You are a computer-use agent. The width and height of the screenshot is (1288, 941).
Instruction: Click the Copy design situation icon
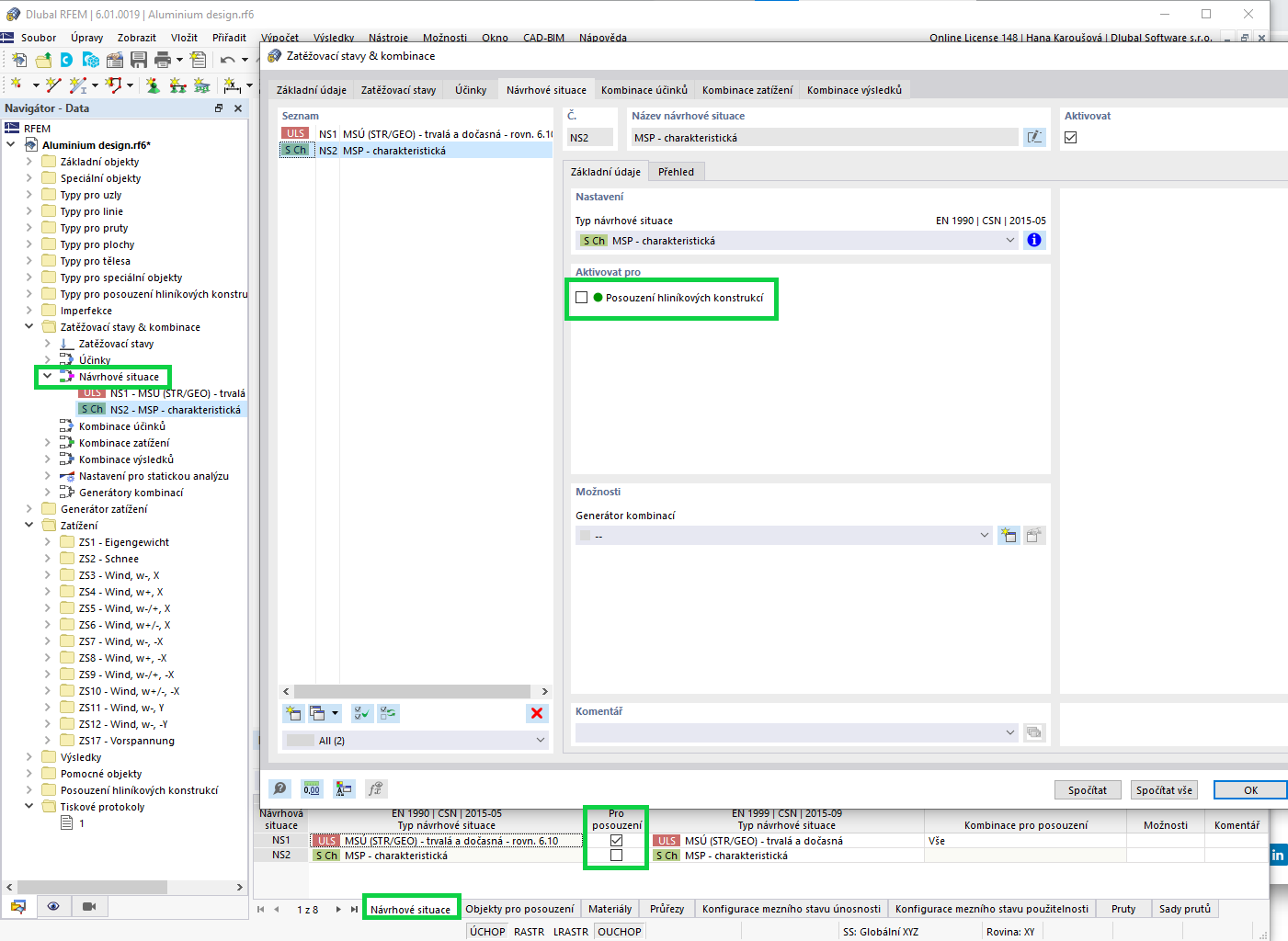[318, 713]
